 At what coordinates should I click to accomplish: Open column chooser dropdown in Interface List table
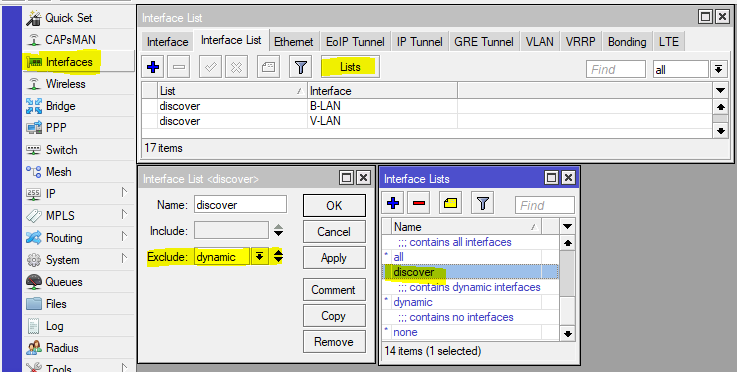(x=720, y=91)
